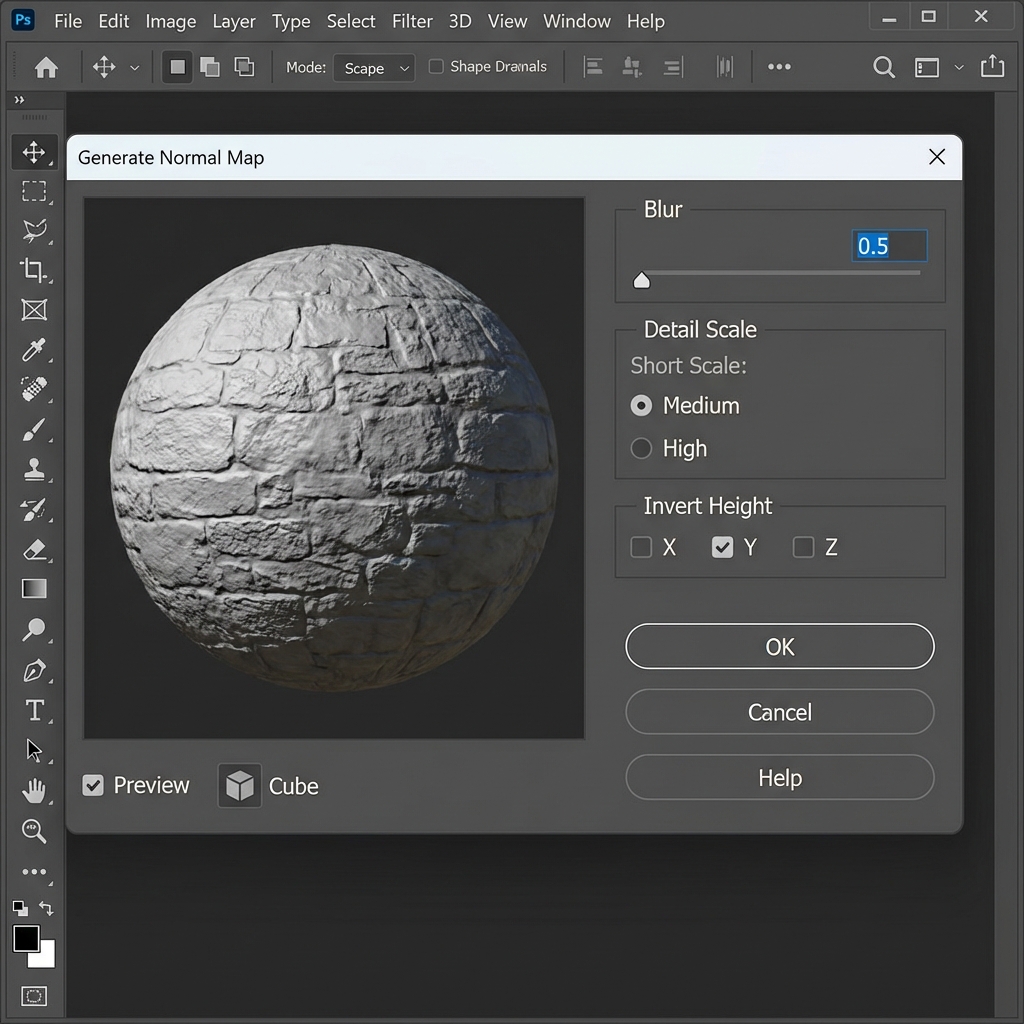Select the Type tool
The height and width of the screenshot is (1024, 1024).
(x=34, y=710)
